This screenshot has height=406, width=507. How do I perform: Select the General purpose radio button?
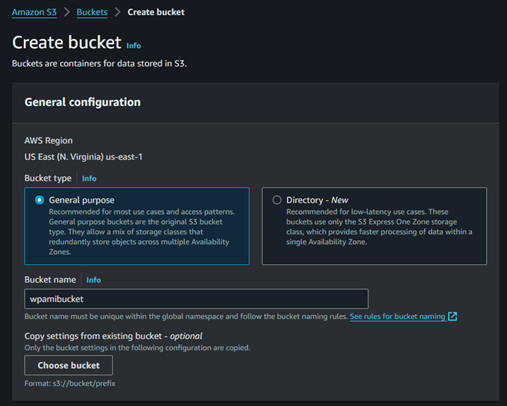39,200
